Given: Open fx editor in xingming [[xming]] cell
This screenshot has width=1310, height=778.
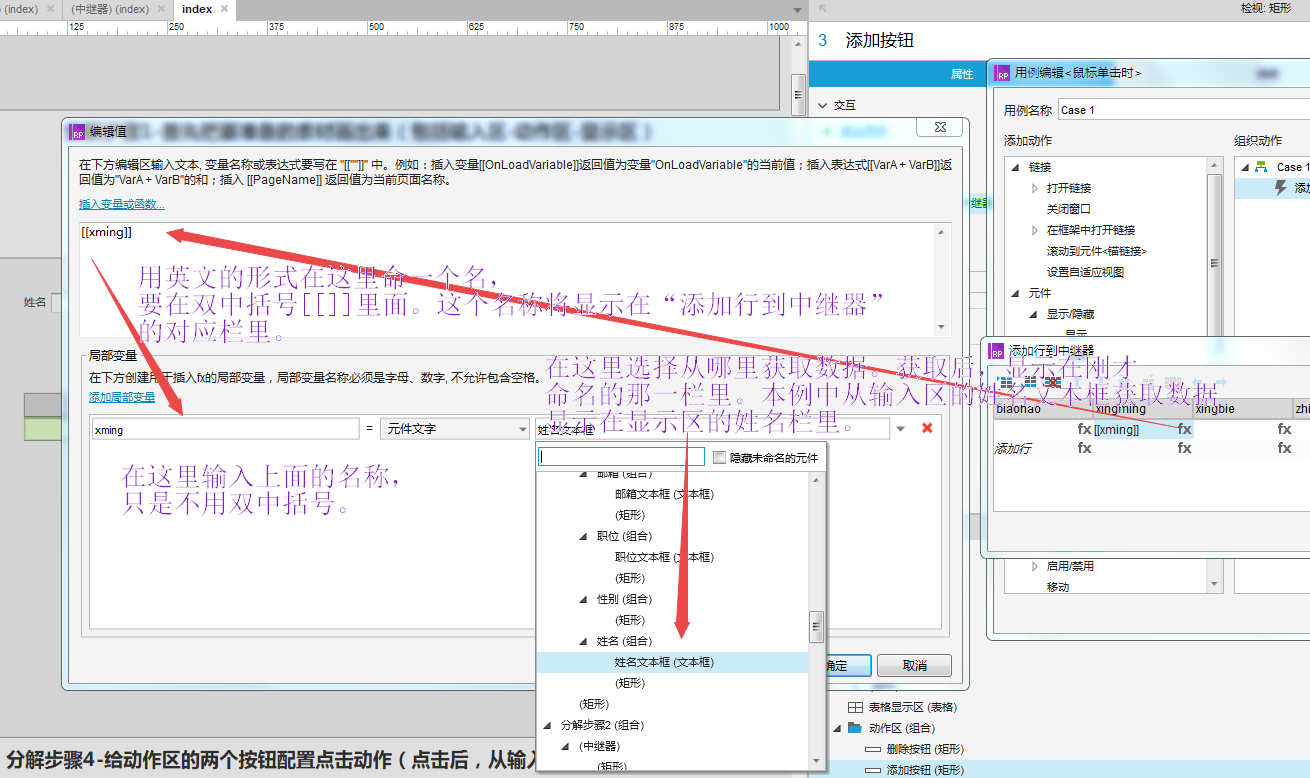Looking at the screenshot, I should 1184,429.
